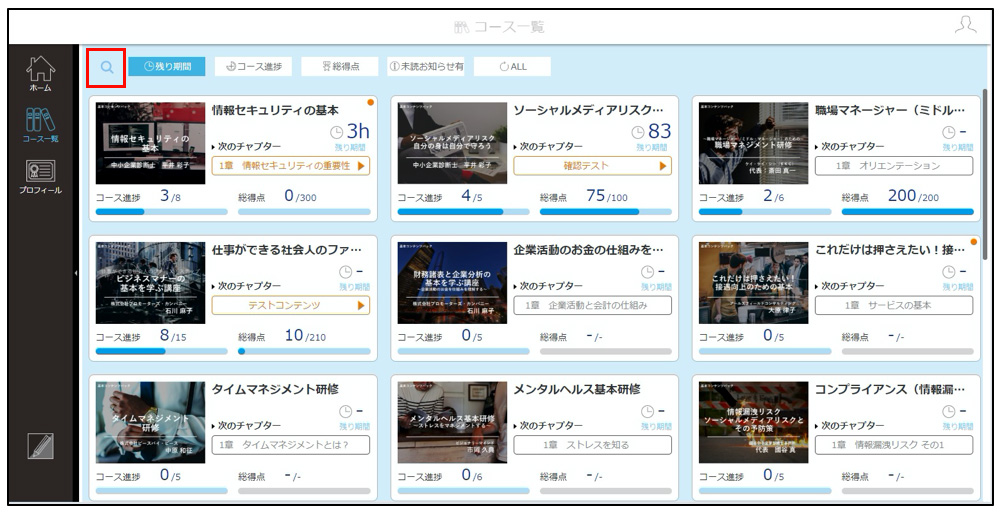Toggle the 残り期間 sort filter
Screen dimensions: 1002x514
(x=167, y=66)
